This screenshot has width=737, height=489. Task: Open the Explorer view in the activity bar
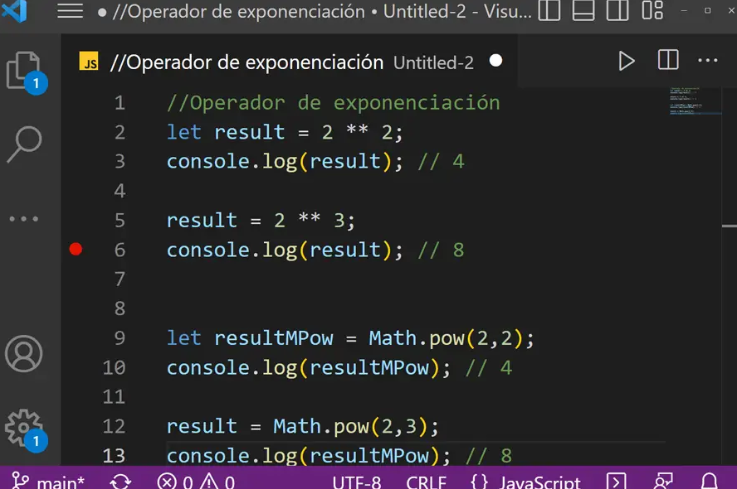pos(24,71)
